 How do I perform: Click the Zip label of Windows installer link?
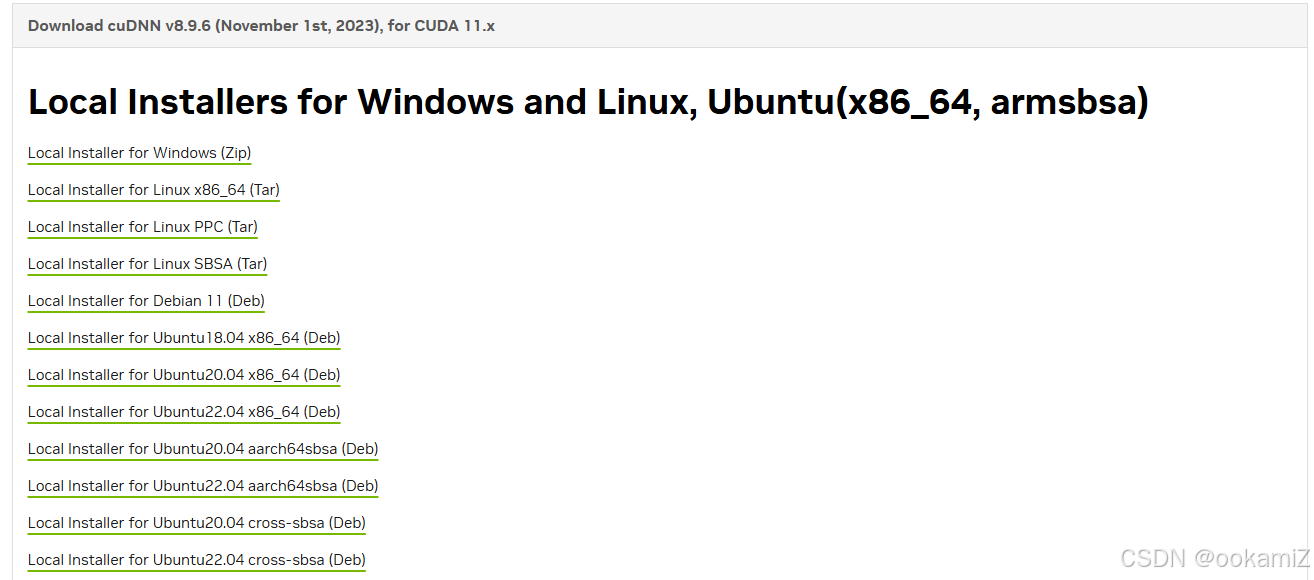coord(236,152)
